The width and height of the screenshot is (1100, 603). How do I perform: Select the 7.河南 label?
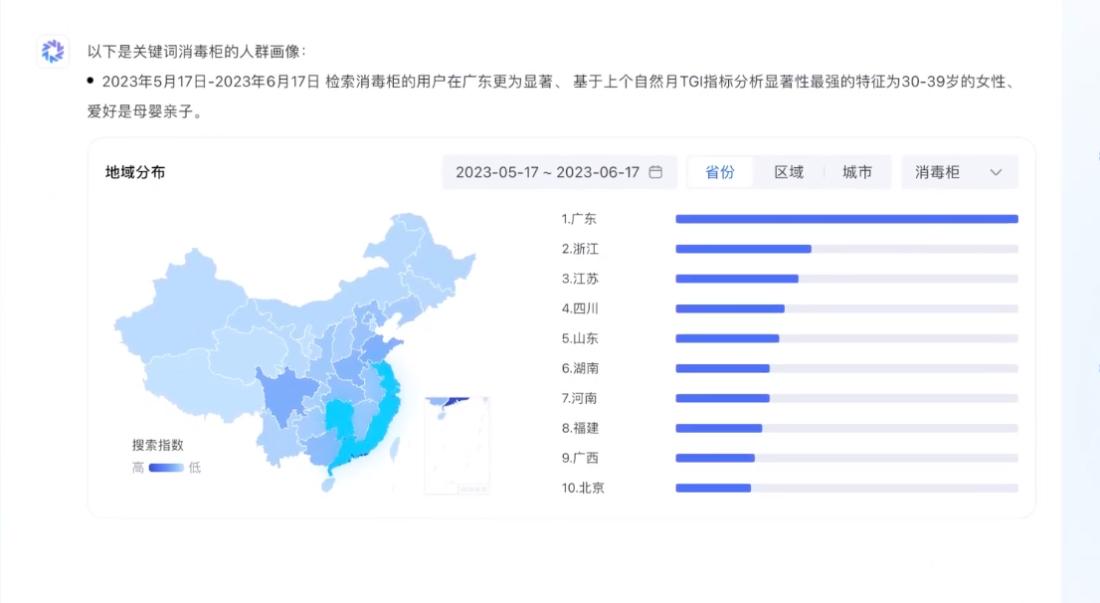[579, 398]
